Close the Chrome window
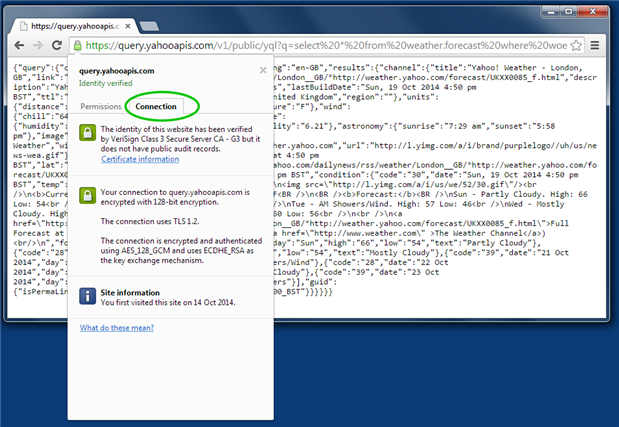The height and width of the screenshot is (427, 619). (x=593, y=12)
